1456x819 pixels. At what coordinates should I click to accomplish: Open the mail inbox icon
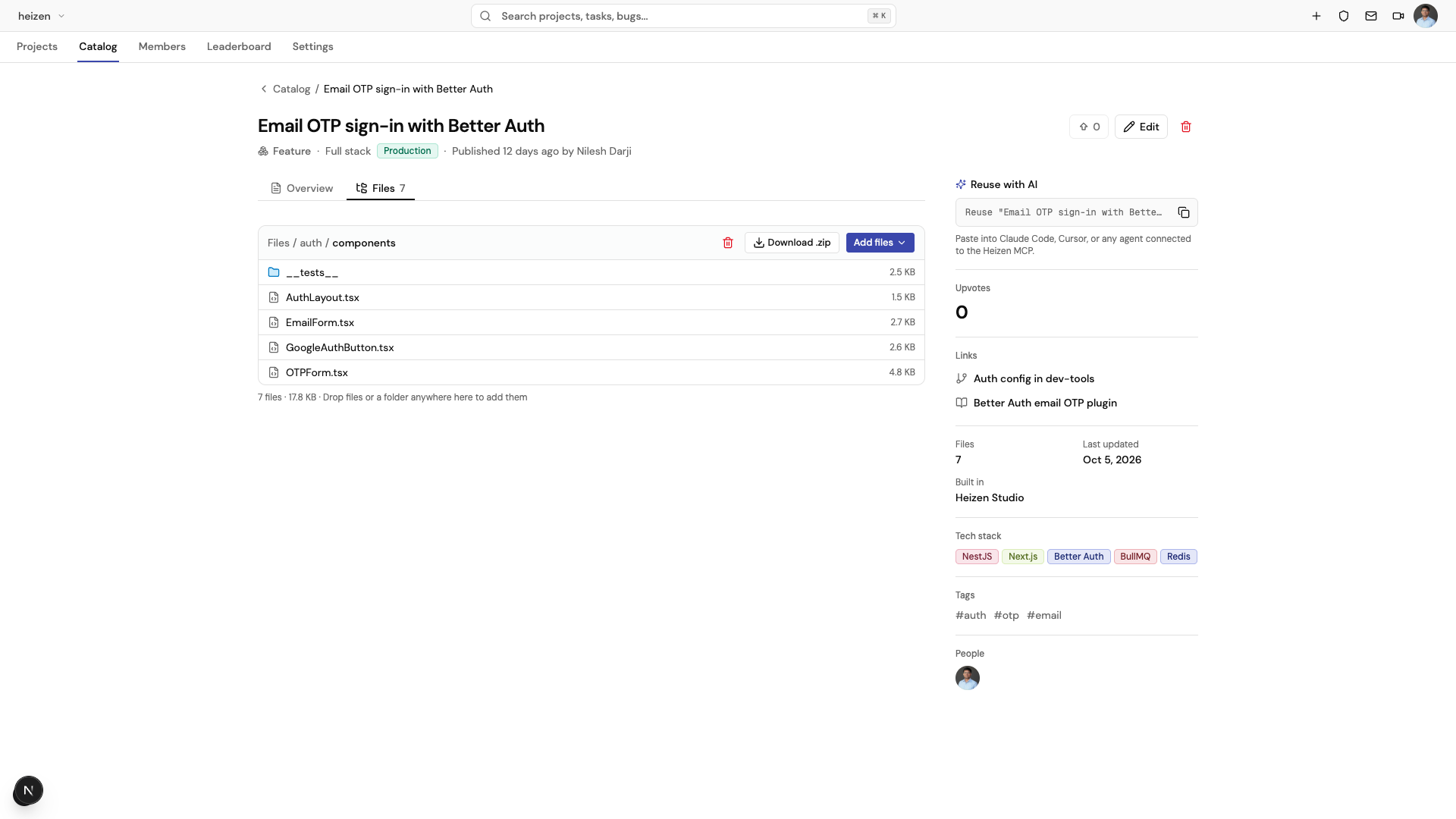[x=1371, y=16]
